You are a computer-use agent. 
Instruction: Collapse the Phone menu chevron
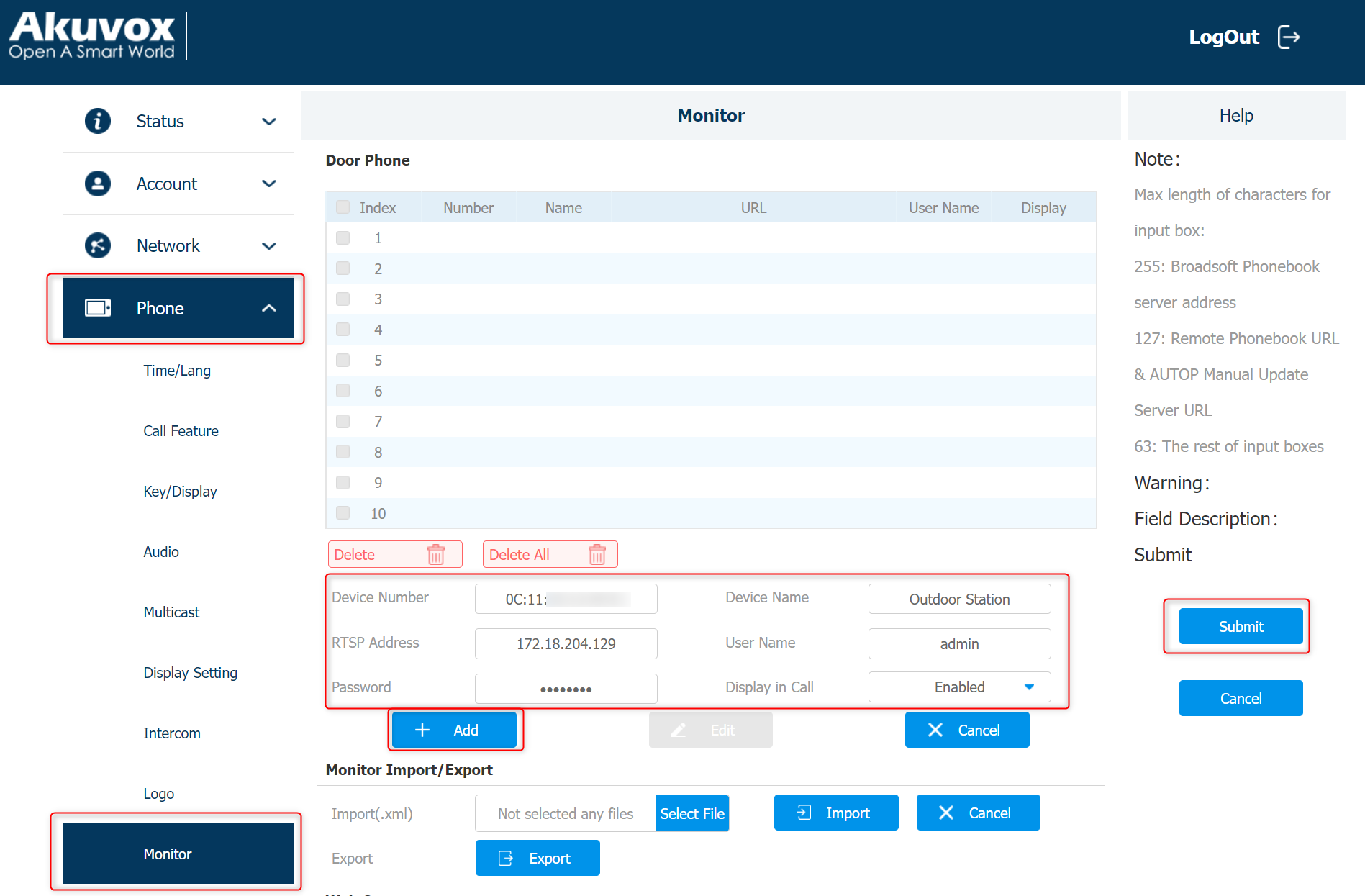click(x=269, y=308)
